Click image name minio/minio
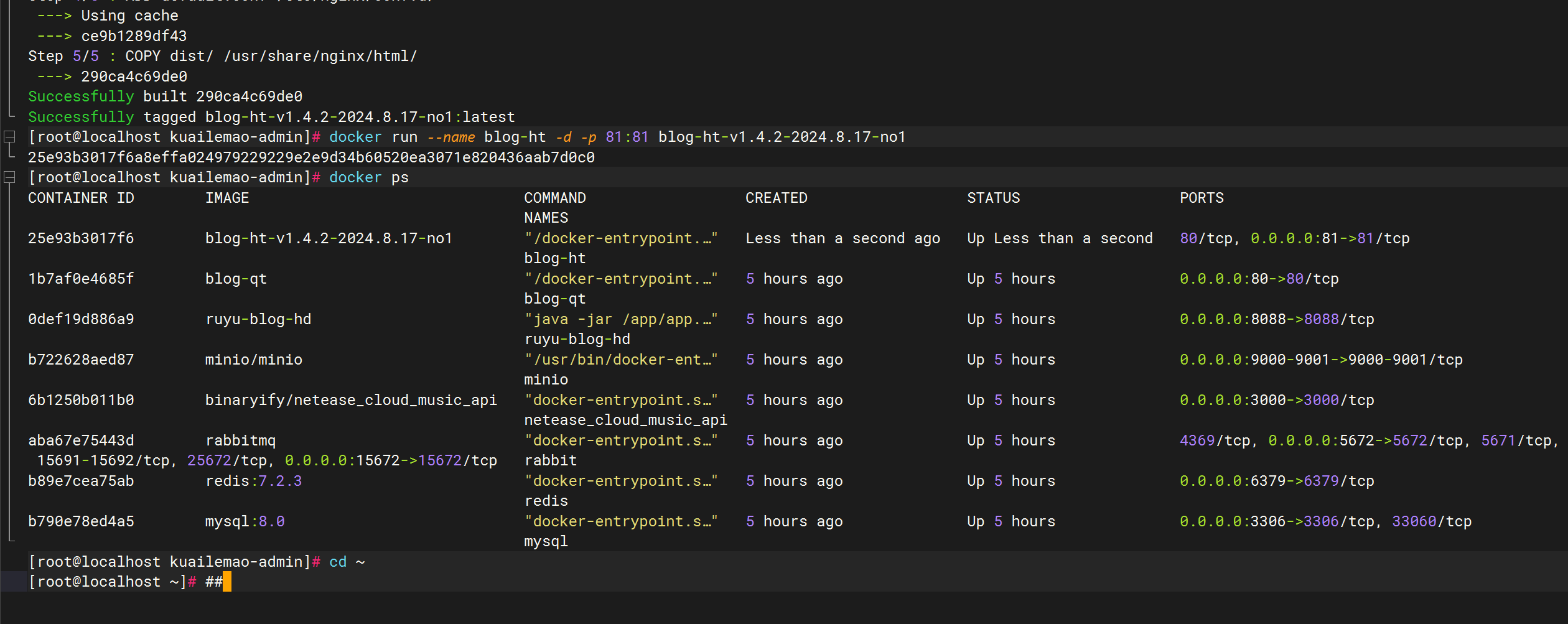This screenshot has width=1568, height=624. [x=254, y=360]
